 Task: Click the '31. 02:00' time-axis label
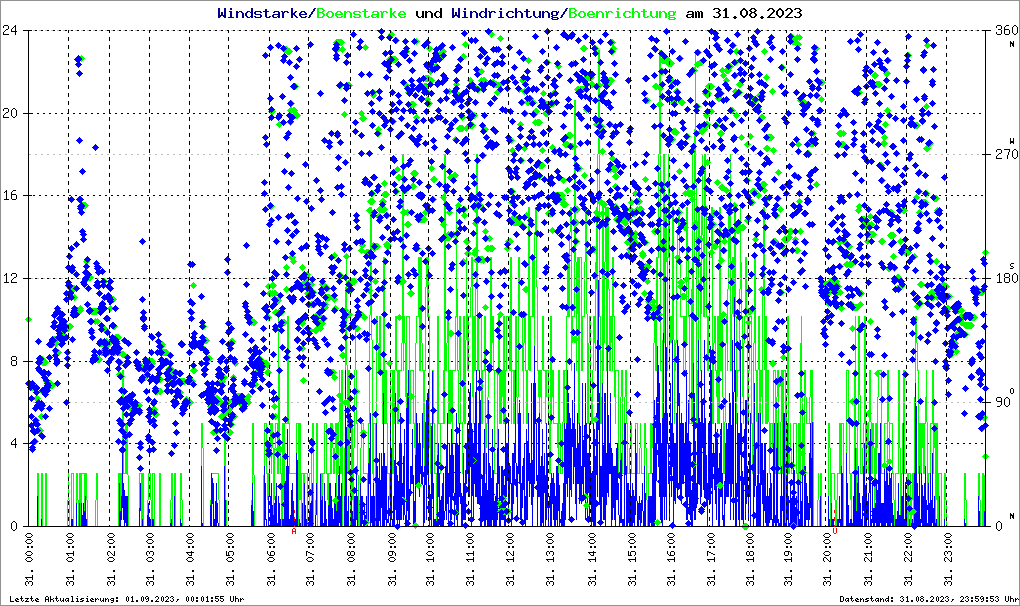point(109,559)
